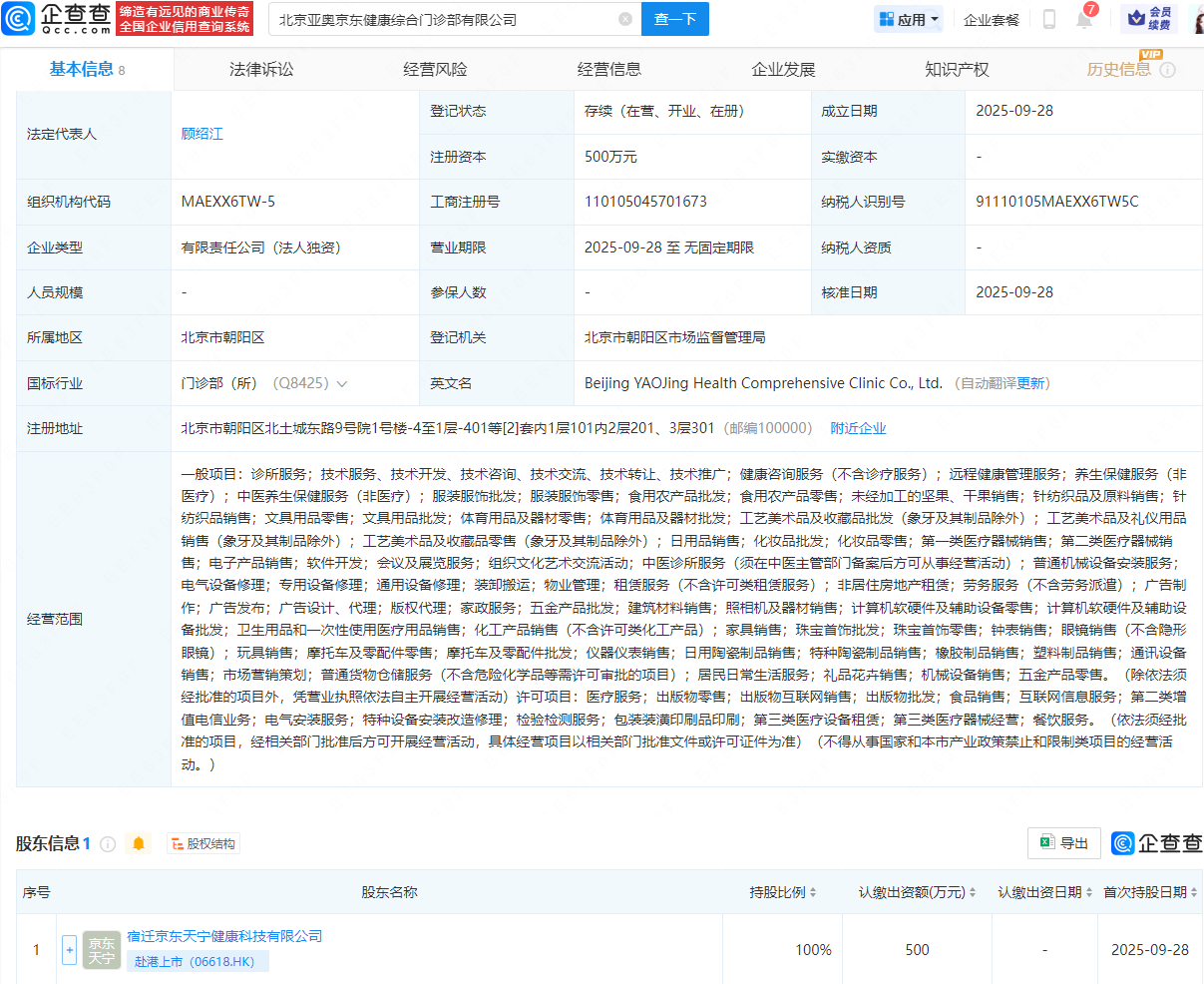Open the 附近企业 link

tap(858, 428)
